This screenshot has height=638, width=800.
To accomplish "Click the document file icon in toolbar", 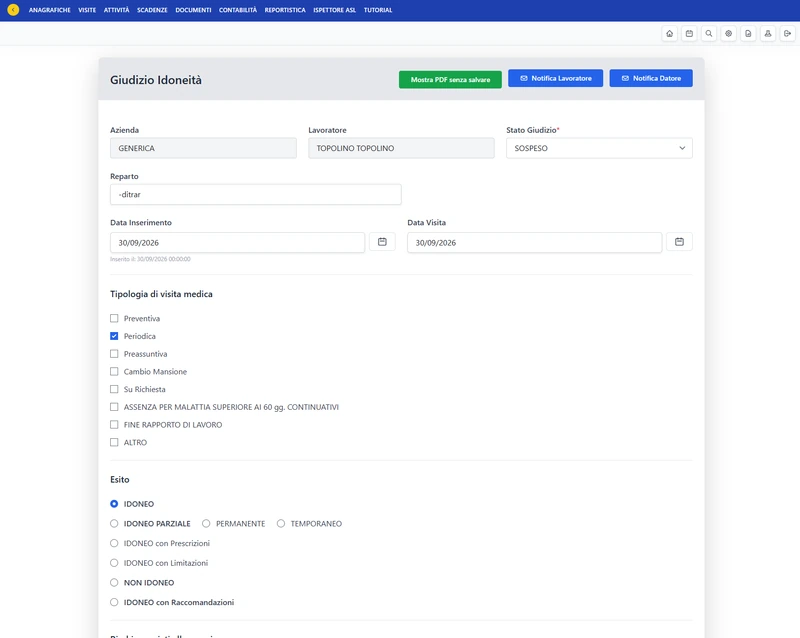I will [748, 34].
